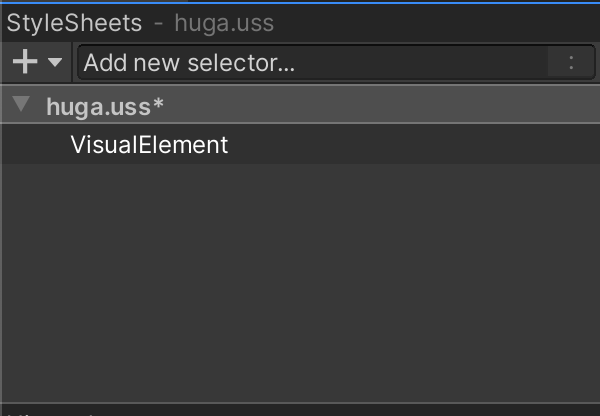The image size is (600, 416).
Task: Collapse the huga.uss* foldout triangle
Action: [x=22, y=105]
